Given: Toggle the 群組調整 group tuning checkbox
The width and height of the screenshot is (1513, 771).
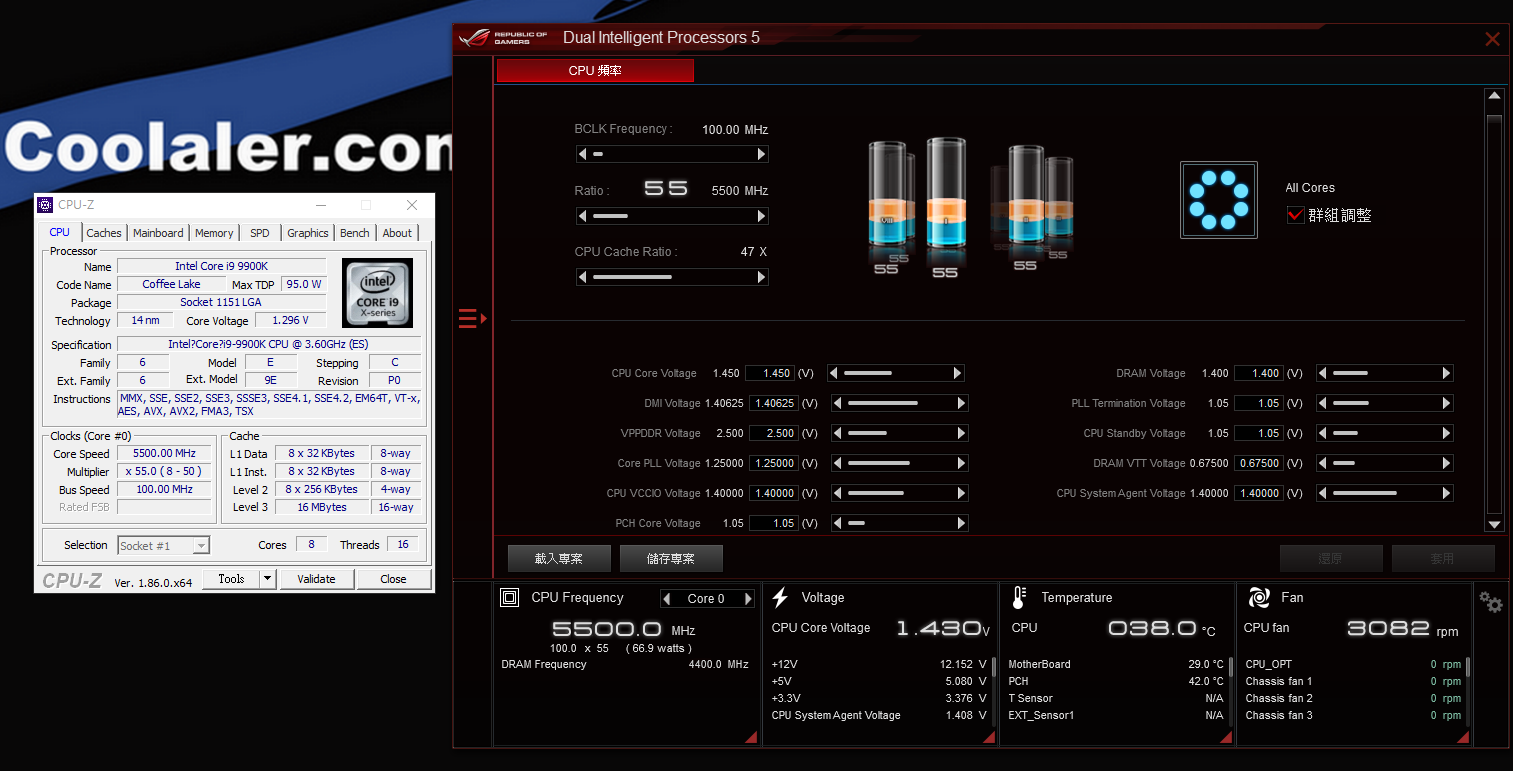Looking at the screenshot, I should [1296, 215].
